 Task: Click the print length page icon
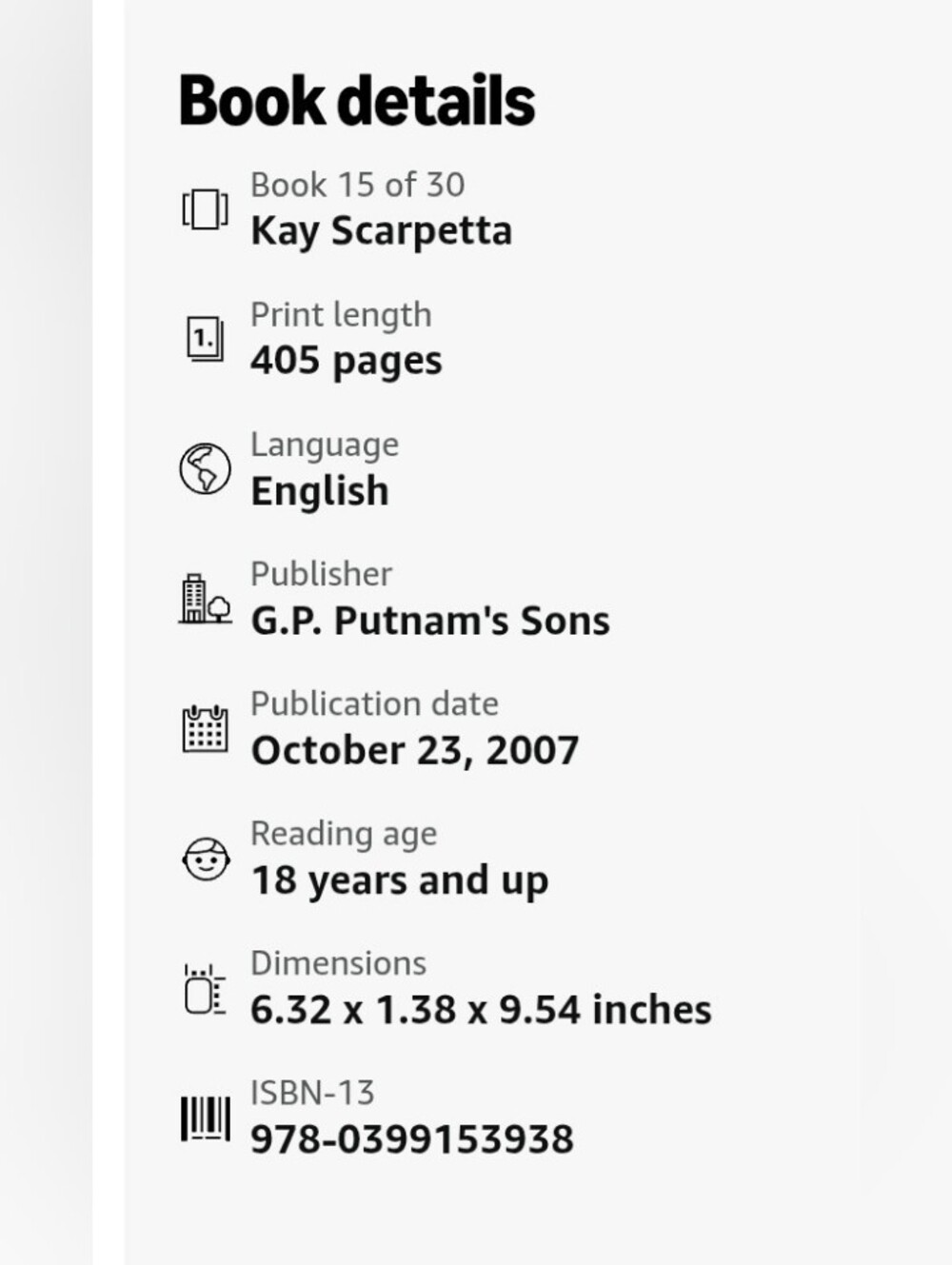(x=205, y=339)
